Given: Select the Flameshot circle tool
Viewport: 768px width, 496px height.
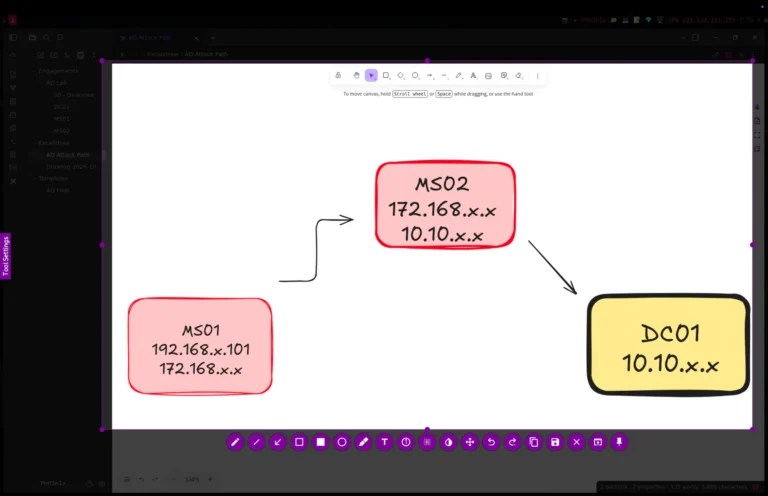Looking at the screenshot, I should click(x=342, y=442).
